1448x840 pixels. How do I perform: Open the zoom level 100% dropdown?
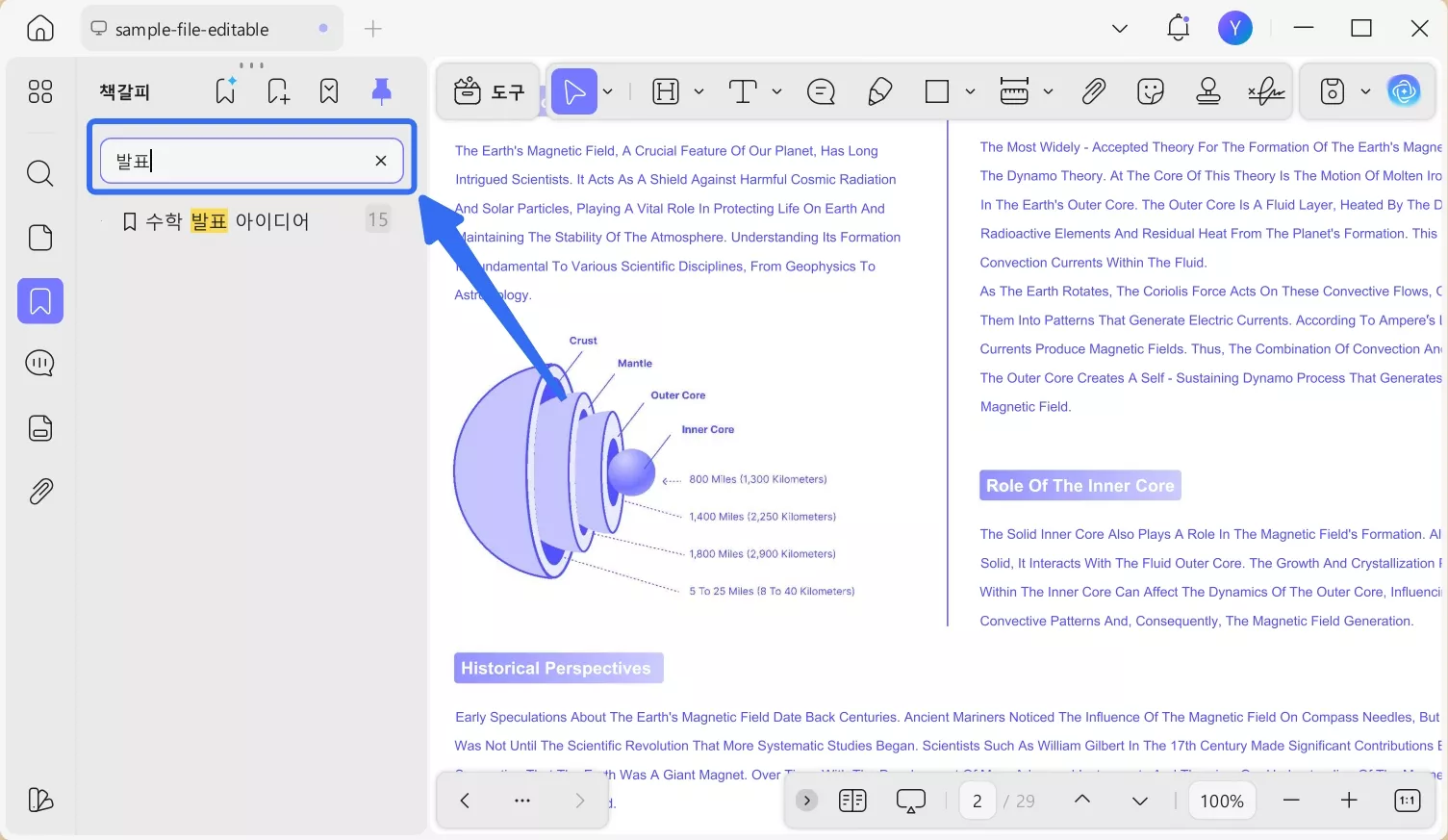tap(1222, 801)
